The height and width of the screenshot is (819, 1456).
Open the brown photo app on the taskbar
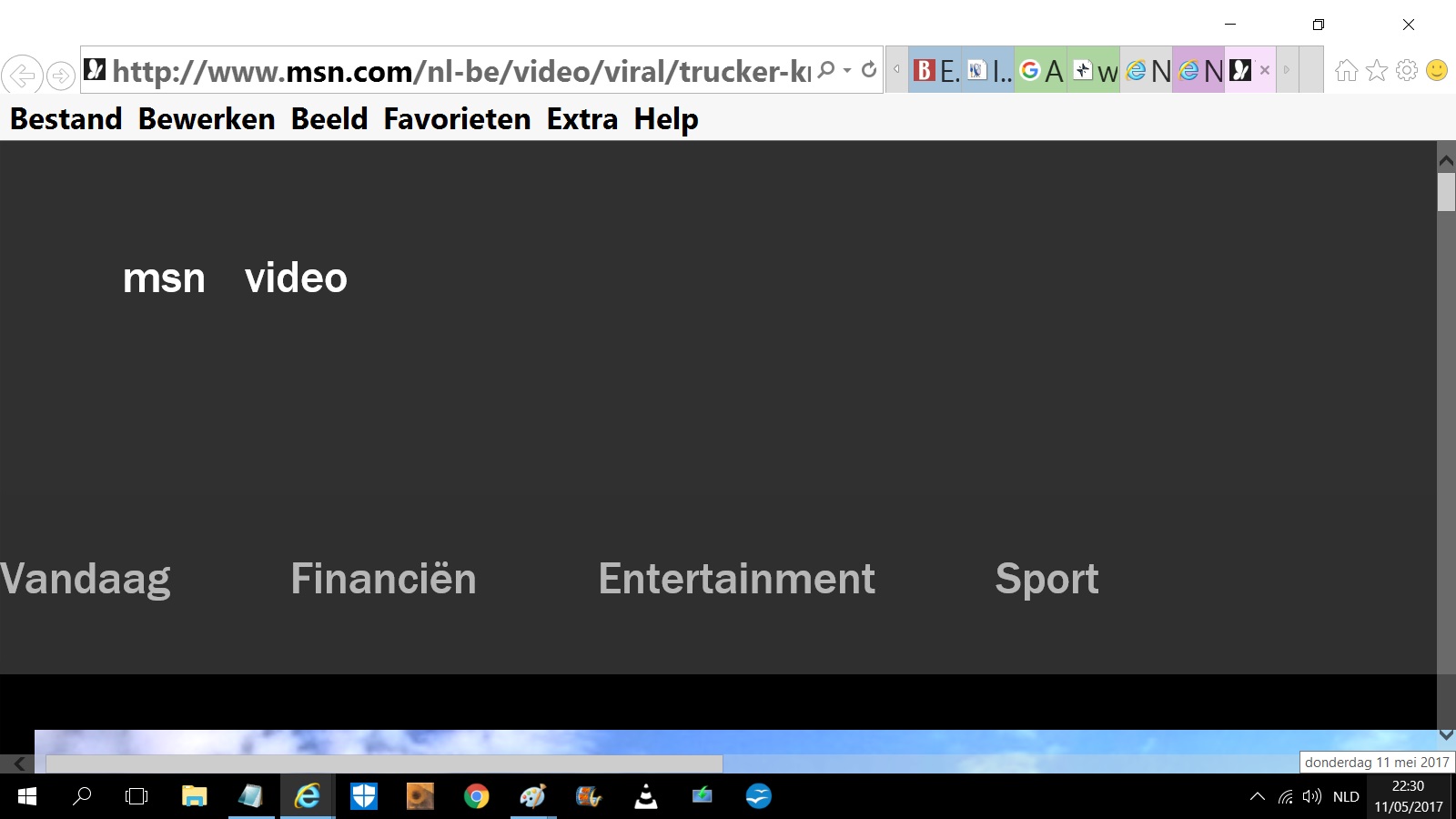click(420, 797)
